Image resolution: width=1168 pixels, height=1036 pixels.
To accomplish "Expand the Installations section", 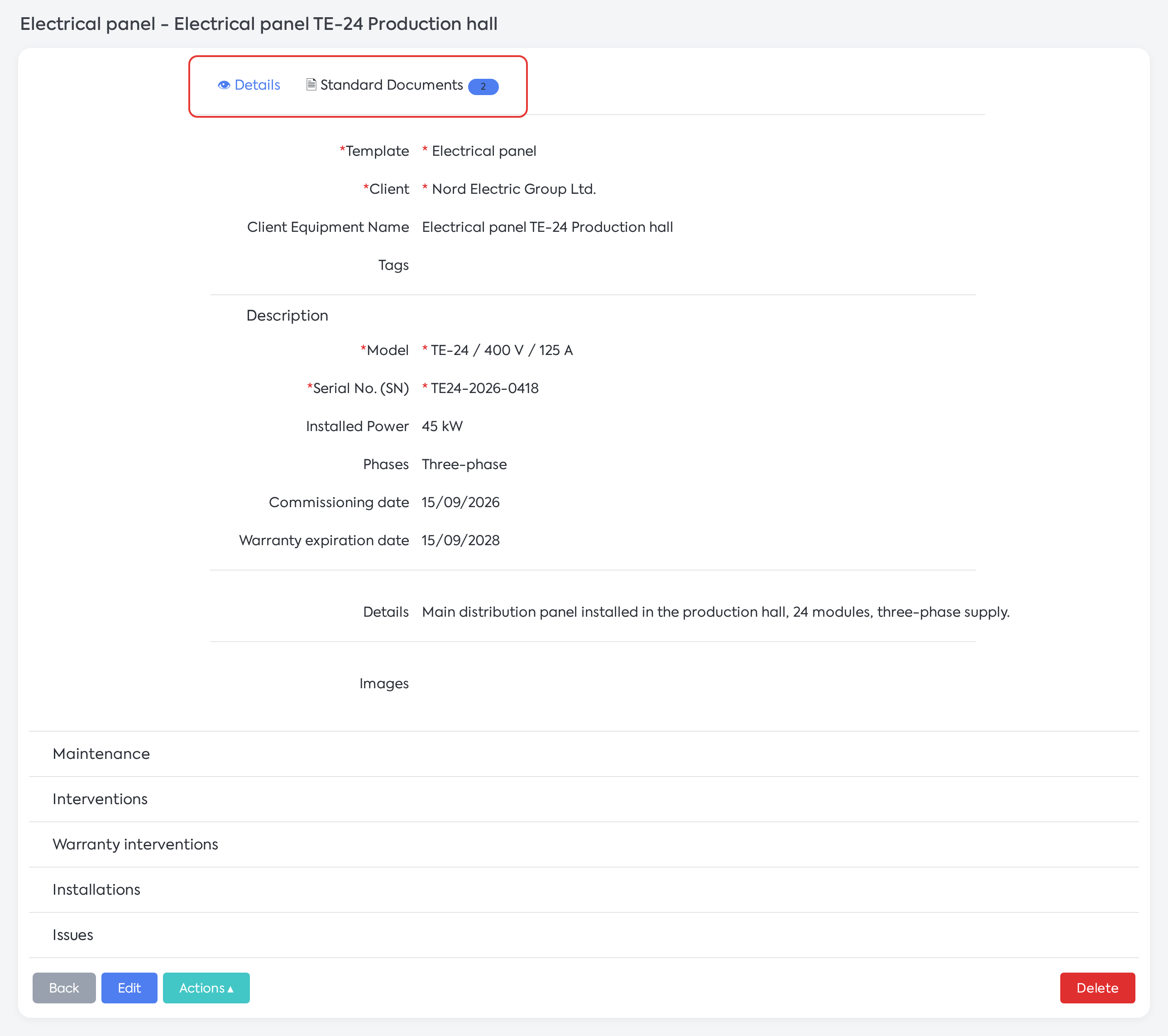I will coord(584,889).
